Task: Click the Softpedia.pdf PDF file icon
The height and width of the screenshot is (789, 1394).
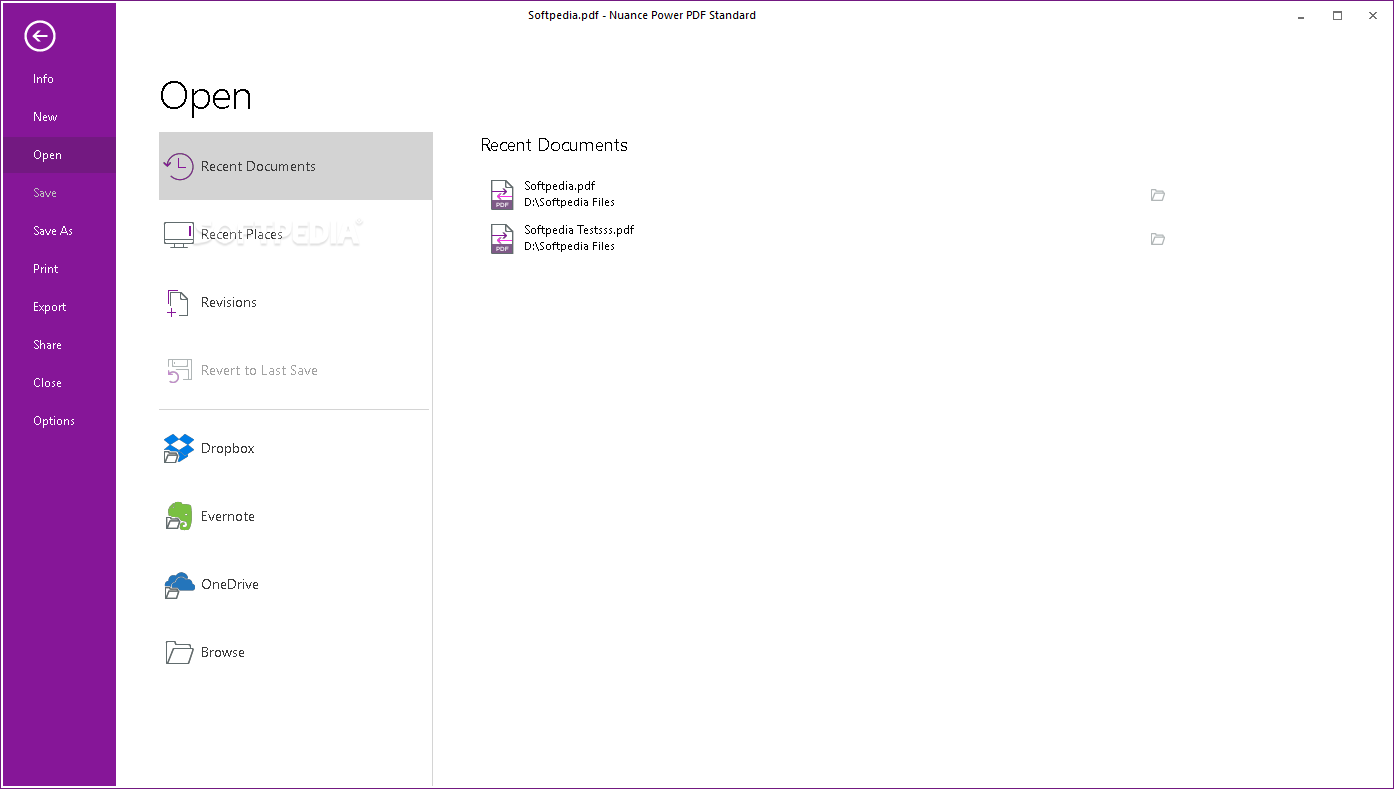Action: click(x=502, y=194)
